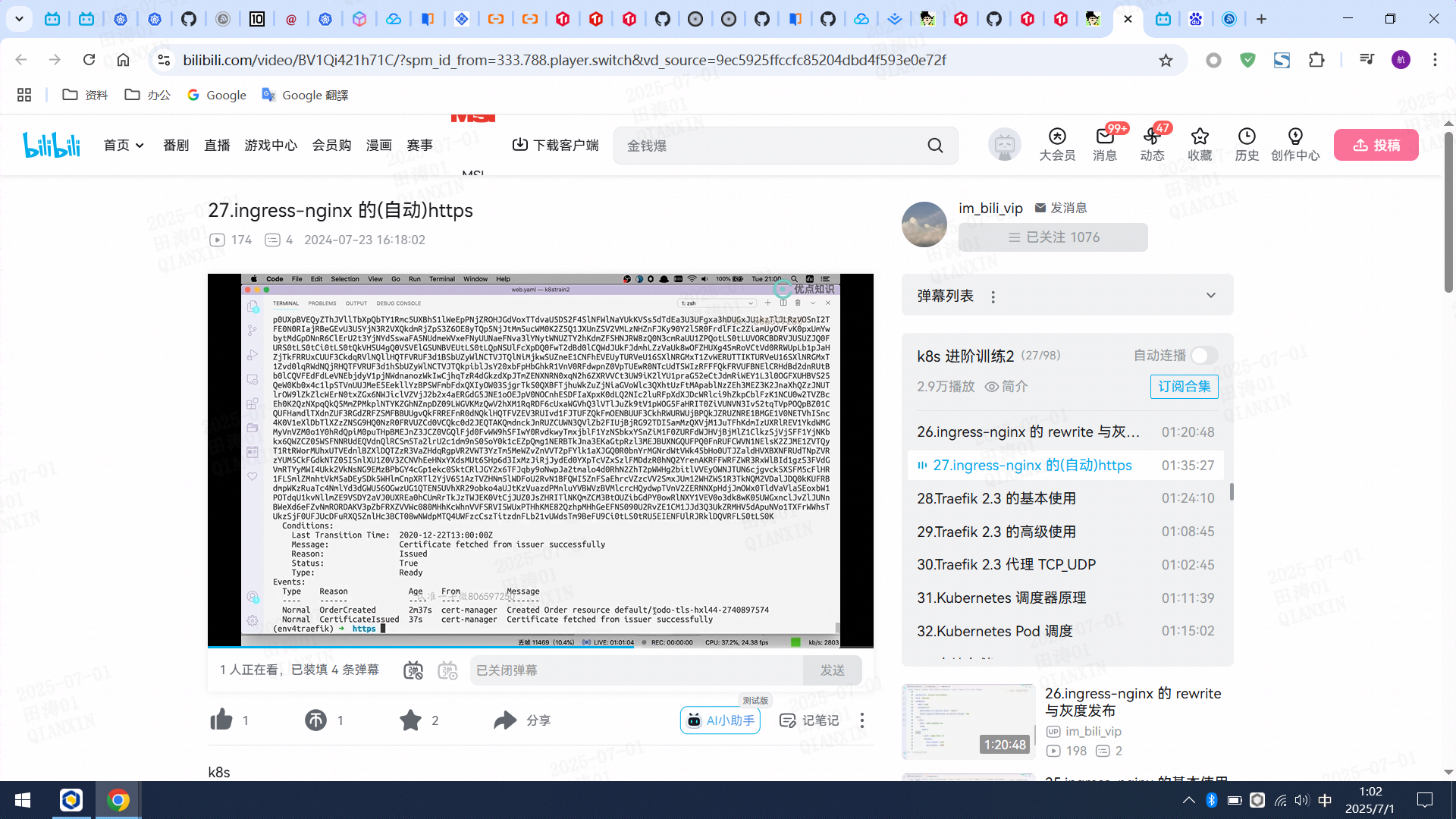The height and width of the screenshot is (819, 1456).
Task: Open danmaku settings icon
Action: pyautogui.click(x=447, y=670)
